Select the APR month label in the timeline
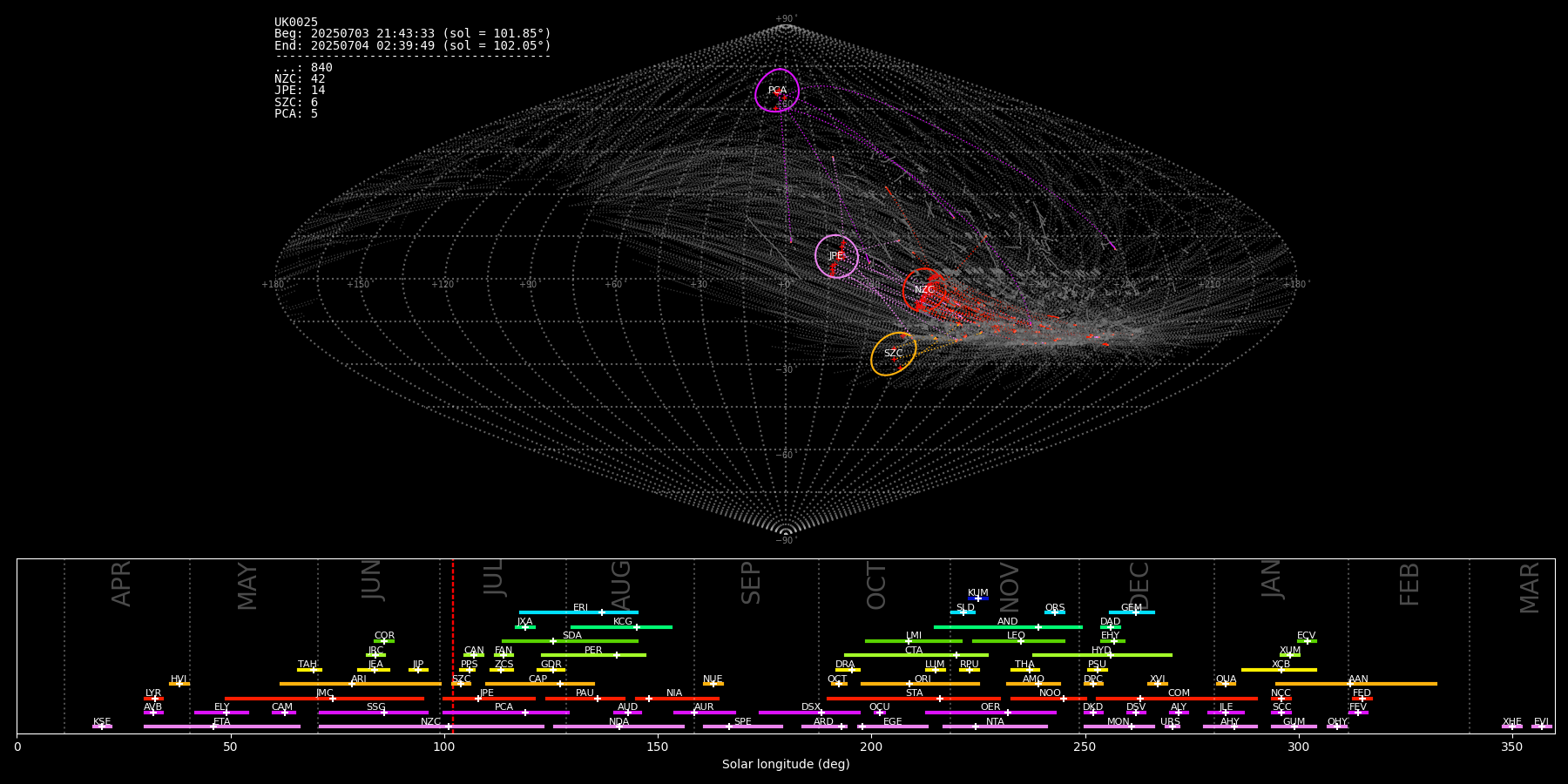 click(121, 584)
